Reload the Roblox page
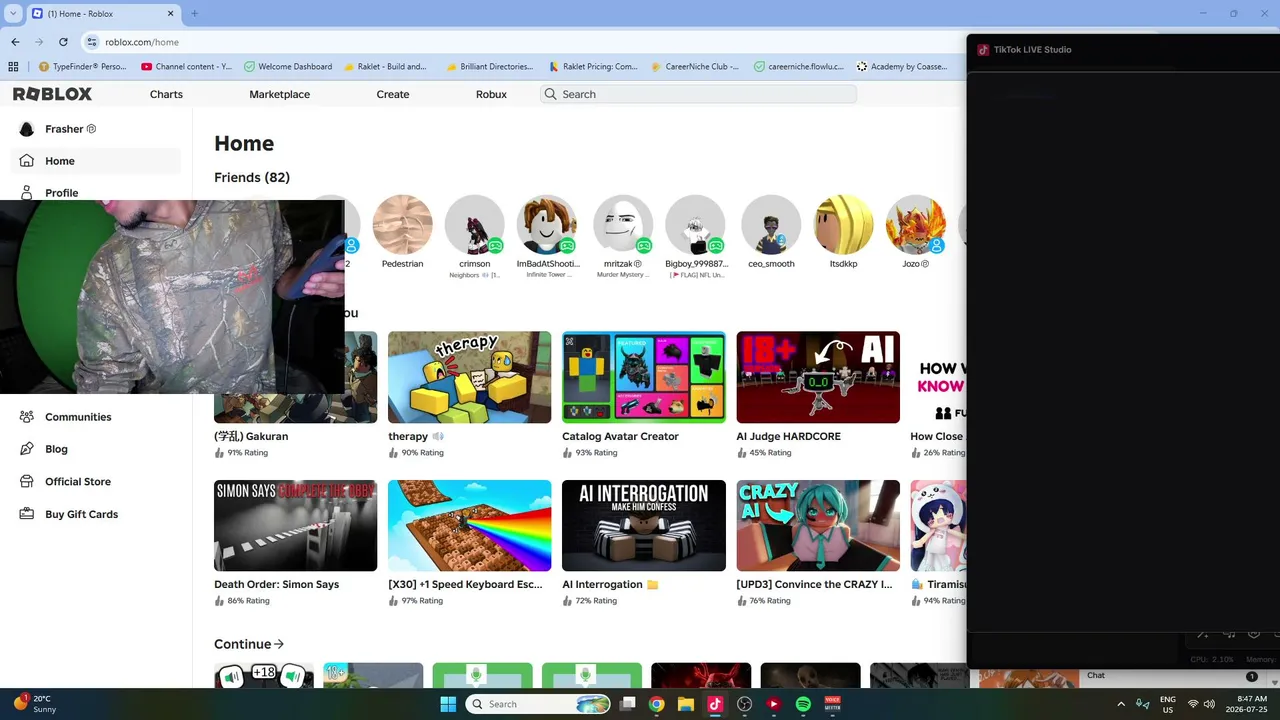 click(x=63, y=42)
